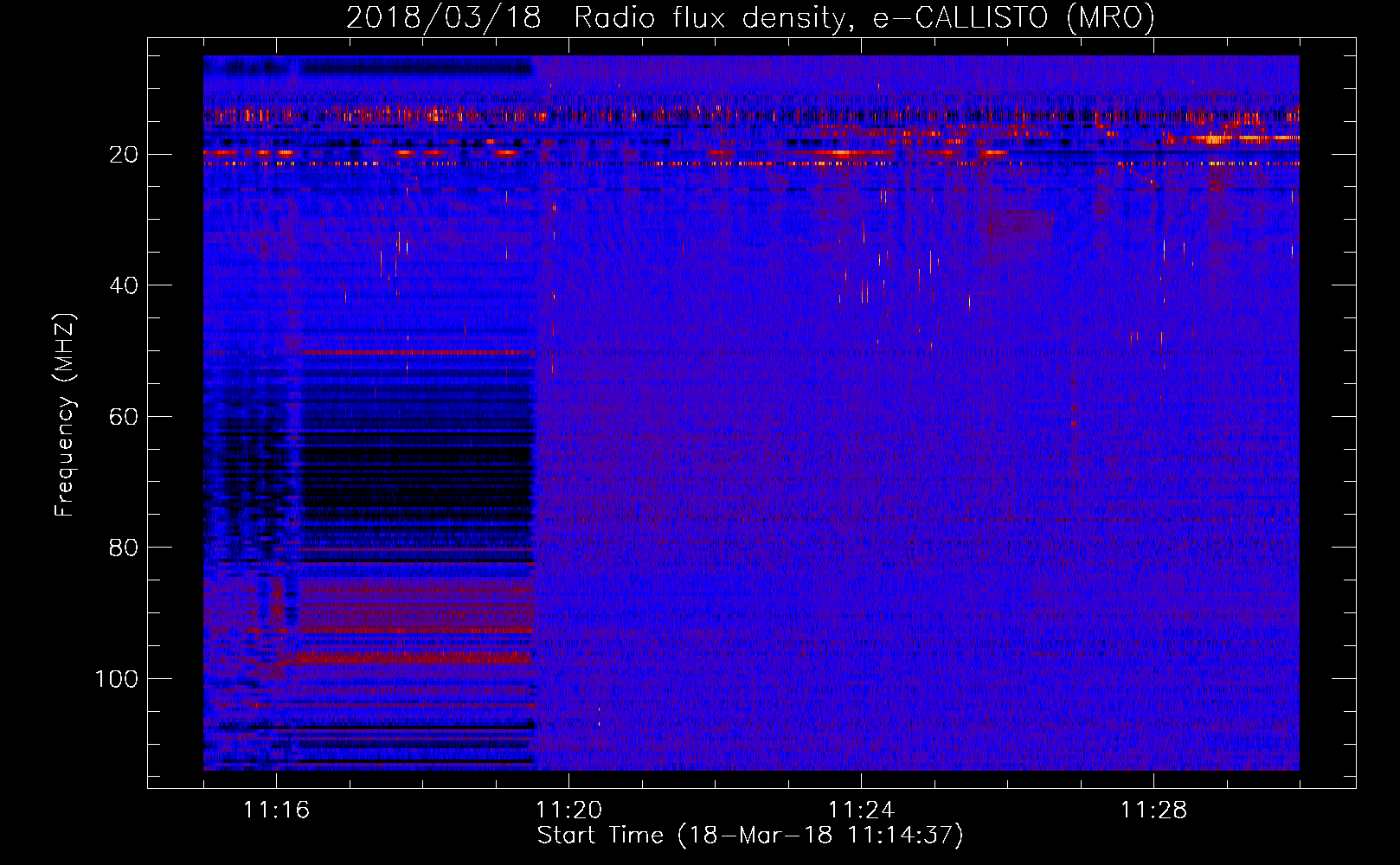Click the 60 MHz frequency tick label
The width and height of the screenshot is (1400, 865).
pos(124,417)
